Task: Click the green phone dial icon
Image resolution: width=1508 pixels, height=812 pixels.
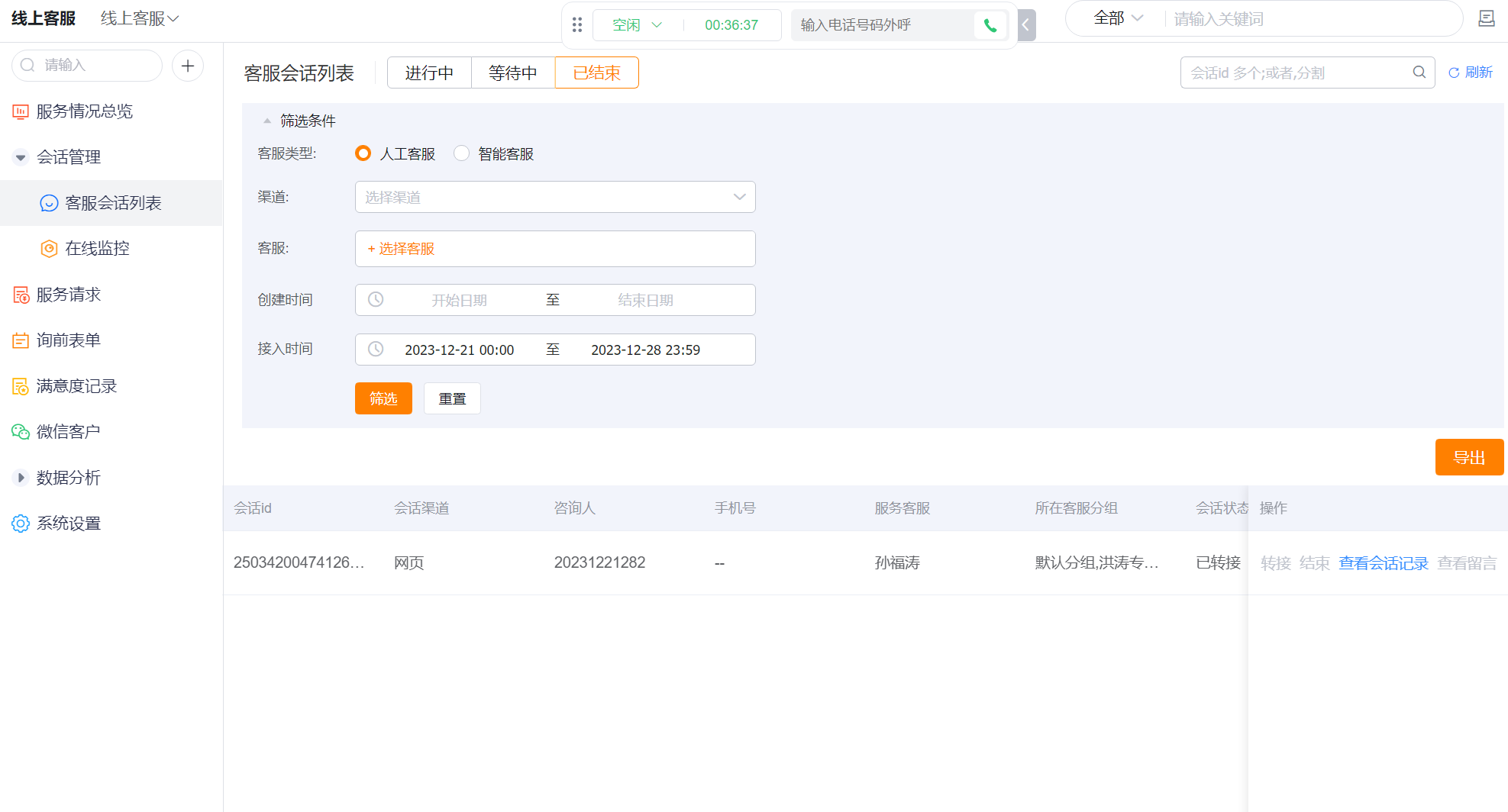Action: (x=990, y=25)
